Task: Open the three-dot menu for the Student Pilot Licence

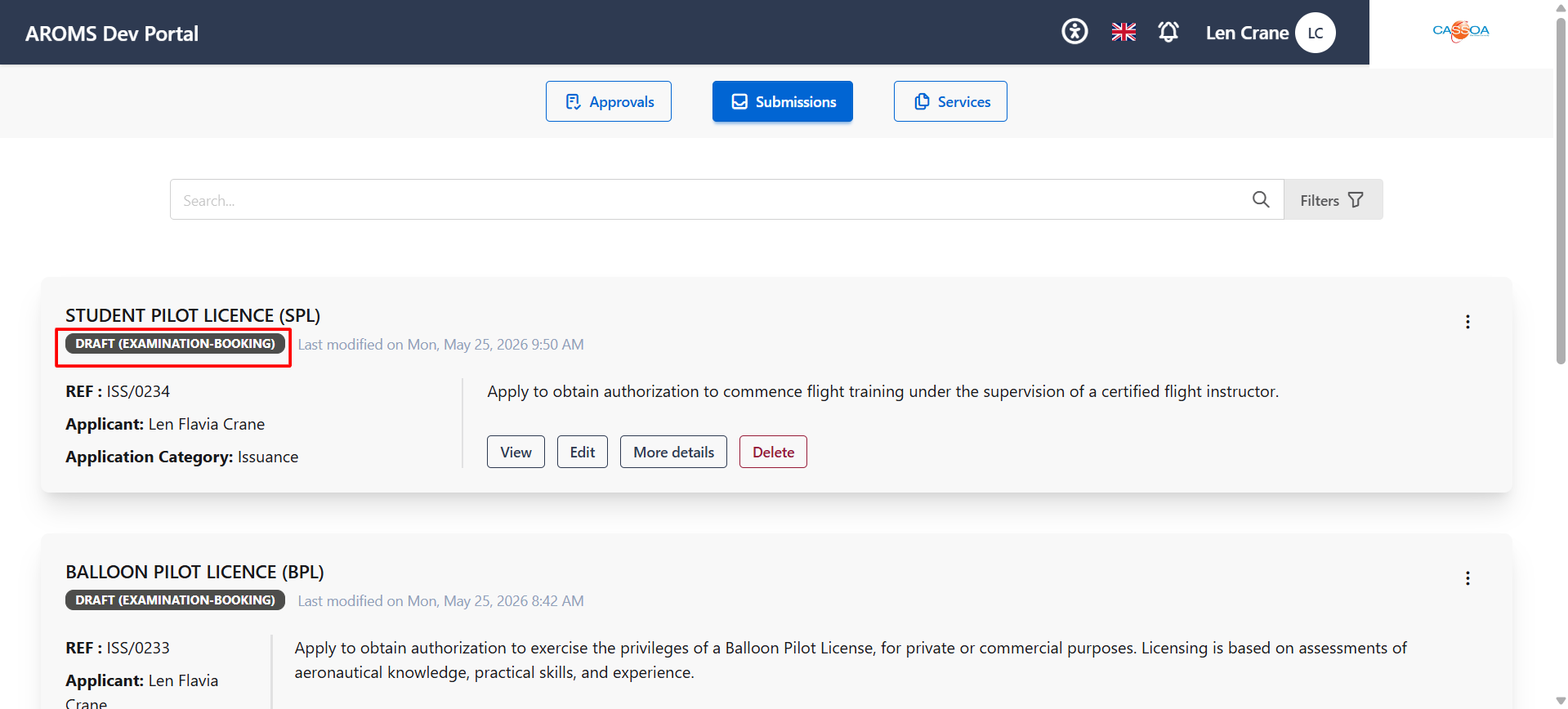Action: [x=1467, y=322]
